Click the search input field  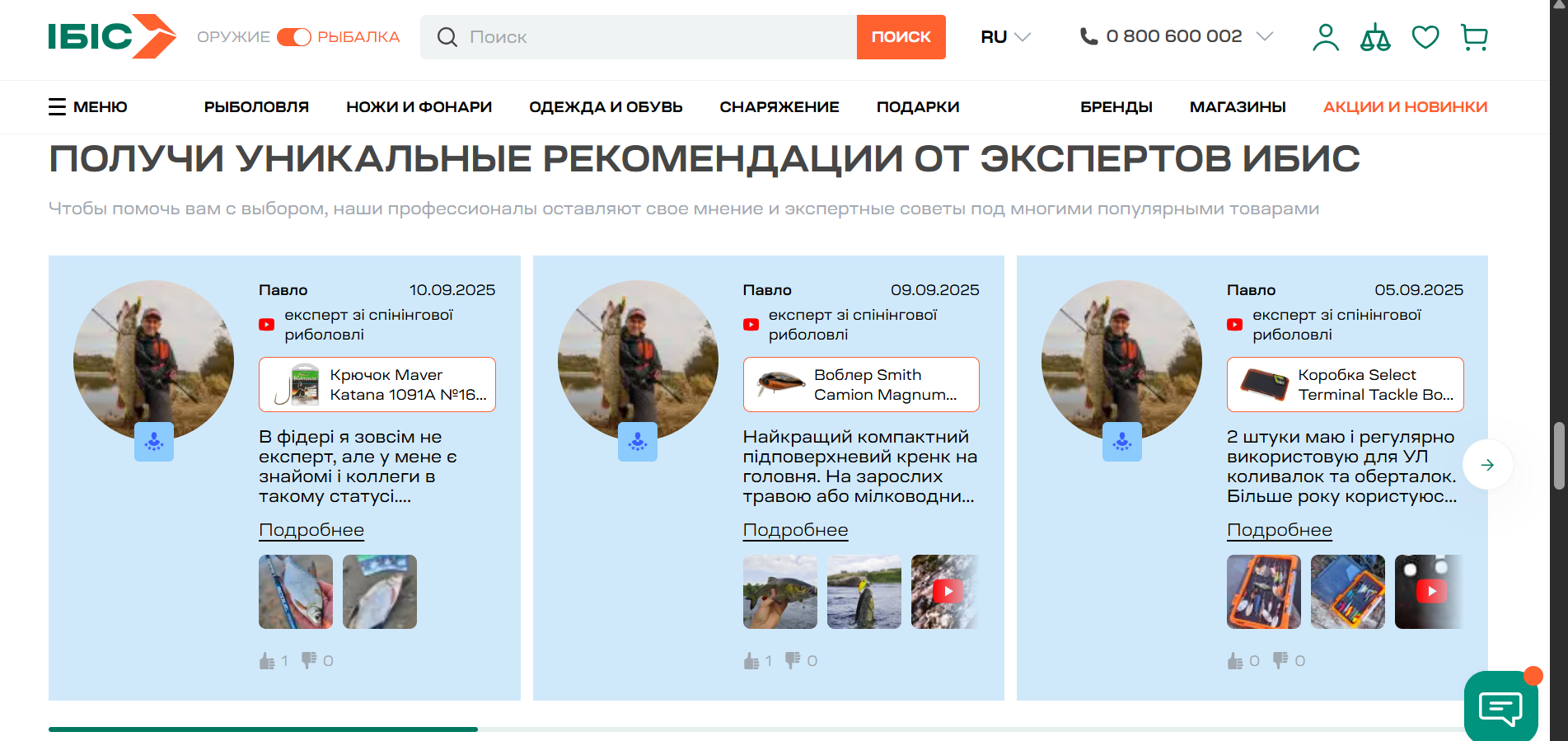pyautogui.click(x=651, y=37)
